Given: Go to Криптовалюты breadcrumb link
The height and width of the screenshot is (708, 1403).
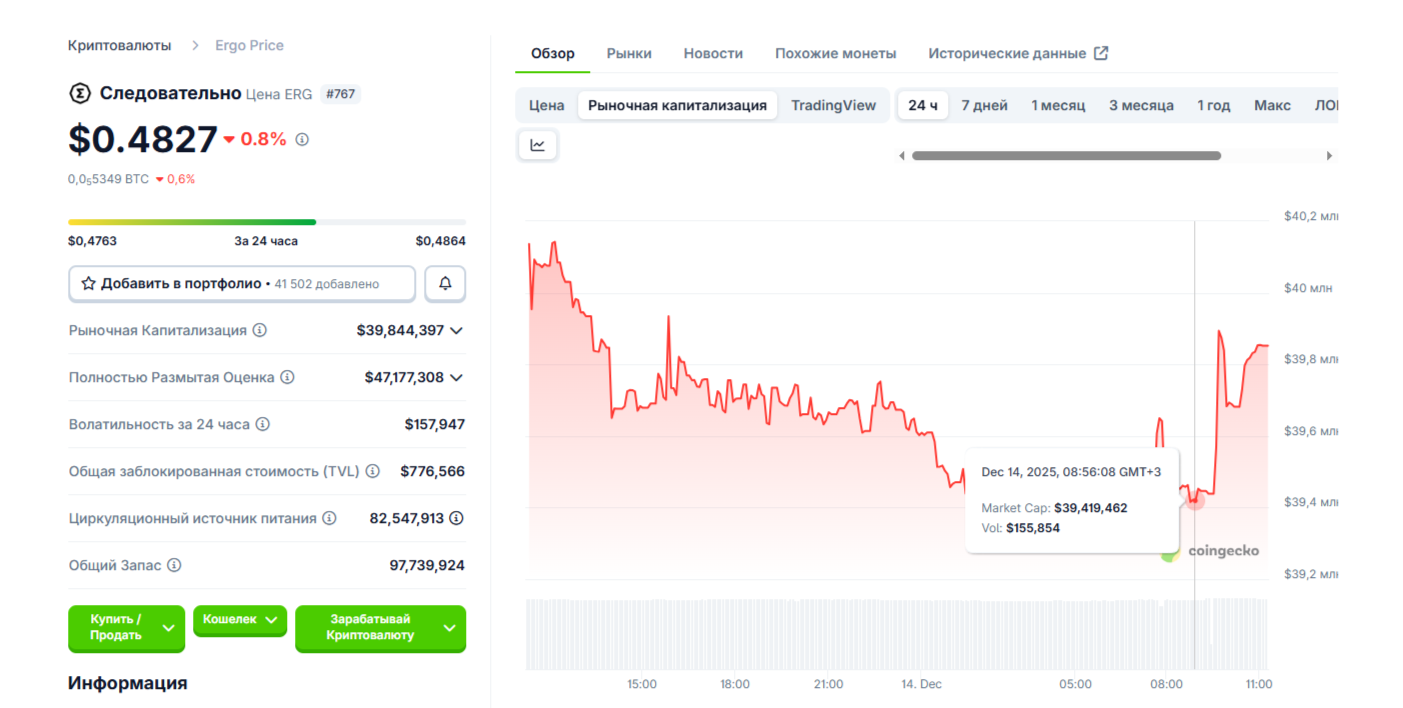Looking at the screenshot, I should click(119, 45).
